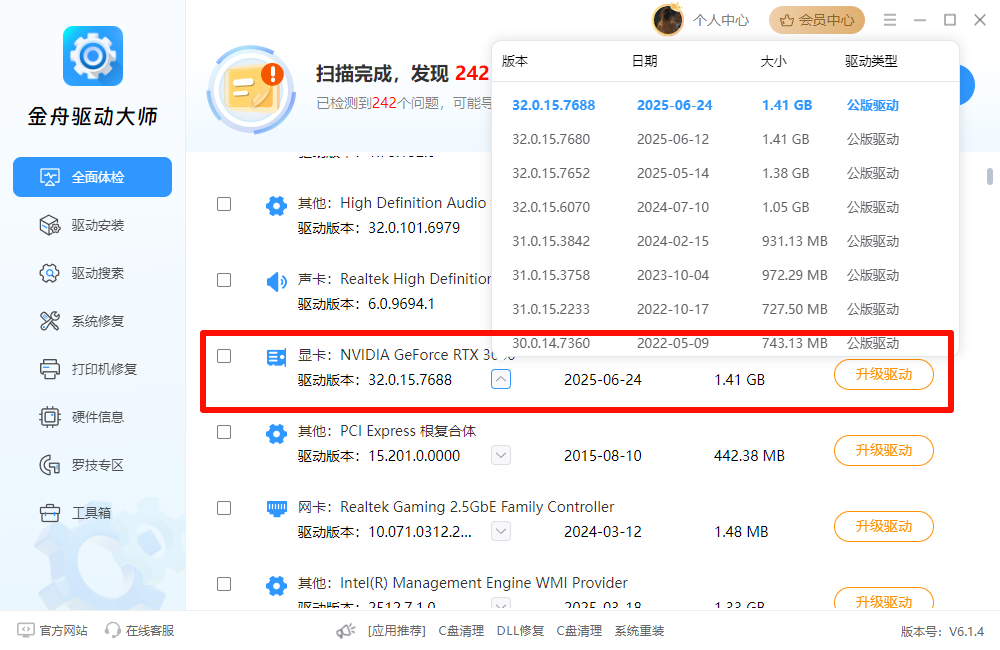This screenshot has width=1000, height=650.
Task: Click the 版本号：V6.1.4 label
Action: click(x=942, y=632)
